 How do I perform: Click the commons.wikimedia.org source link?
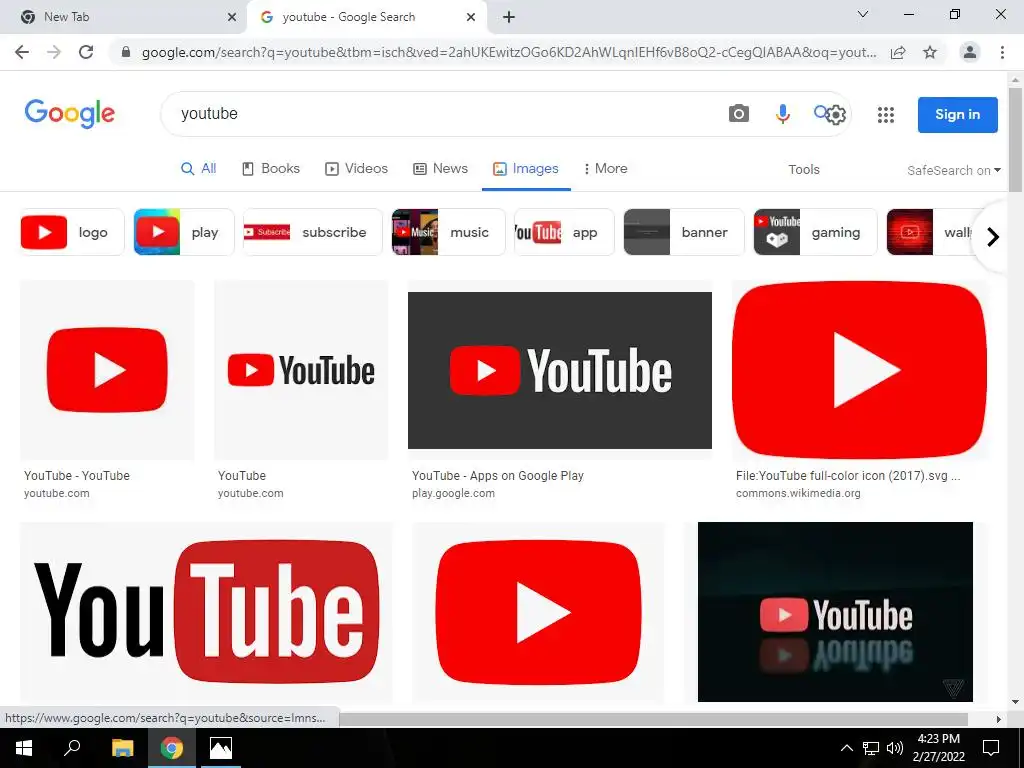pos(798,494)
